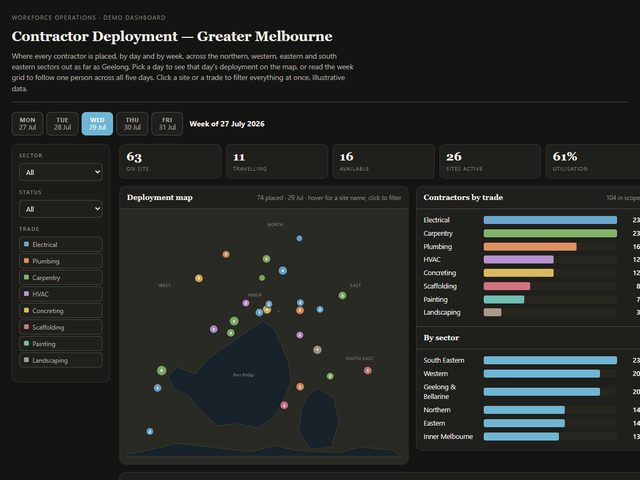Screen dimensions: 640x480
Task: Select the large green marker west of Port Phillip
Action: 162,371
